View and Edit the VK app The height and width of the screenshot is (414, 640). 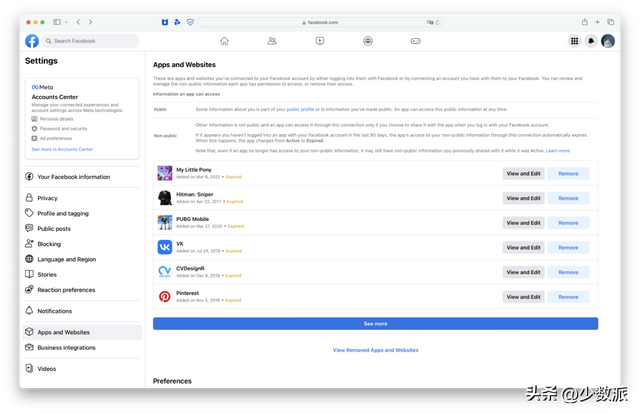click(523, 247)
